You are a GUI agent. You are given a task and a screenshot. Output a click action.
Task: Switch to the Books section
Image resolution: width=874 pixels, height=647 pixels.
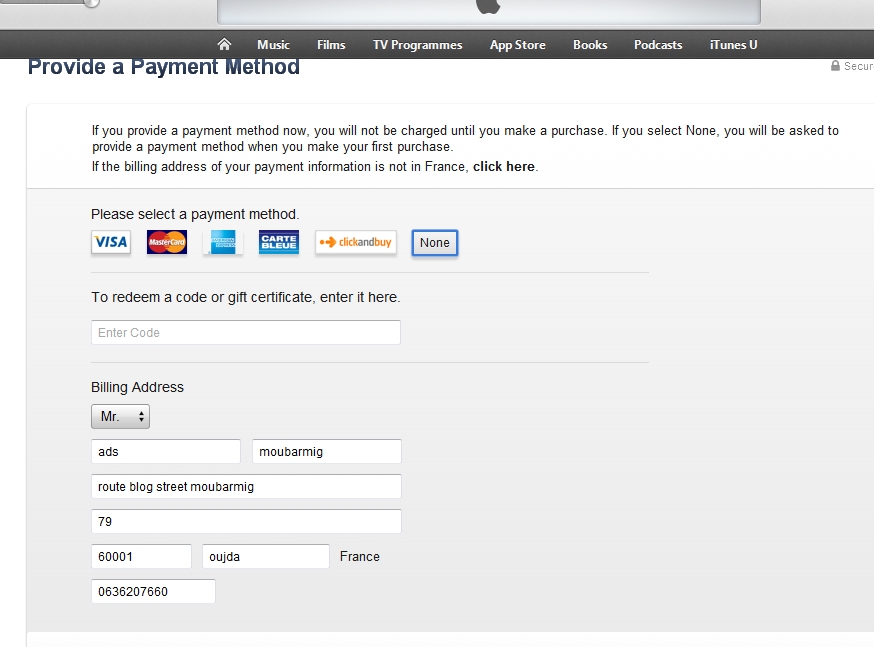[x=590, y=45]
